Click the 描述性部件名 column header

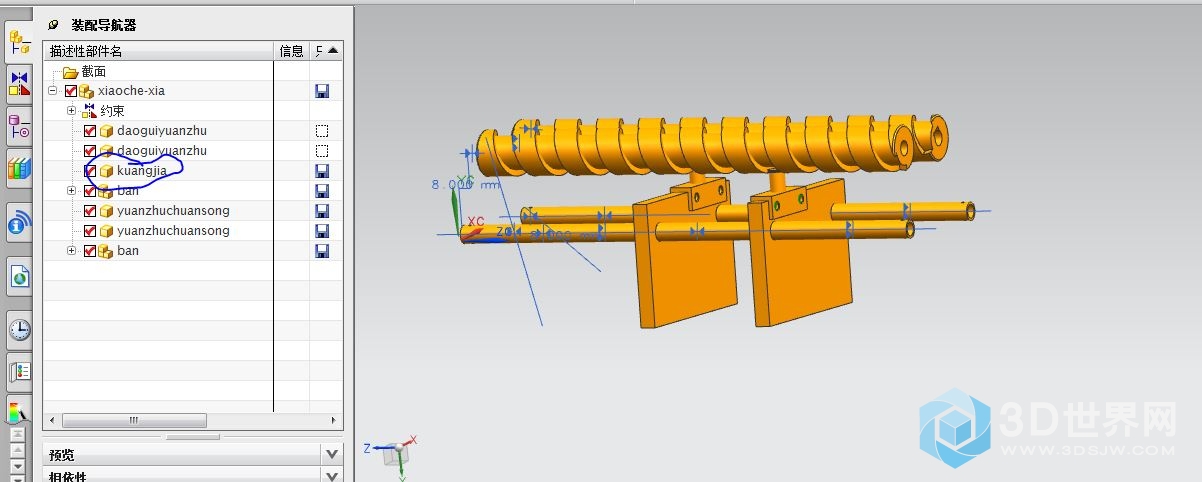[159, 51]
